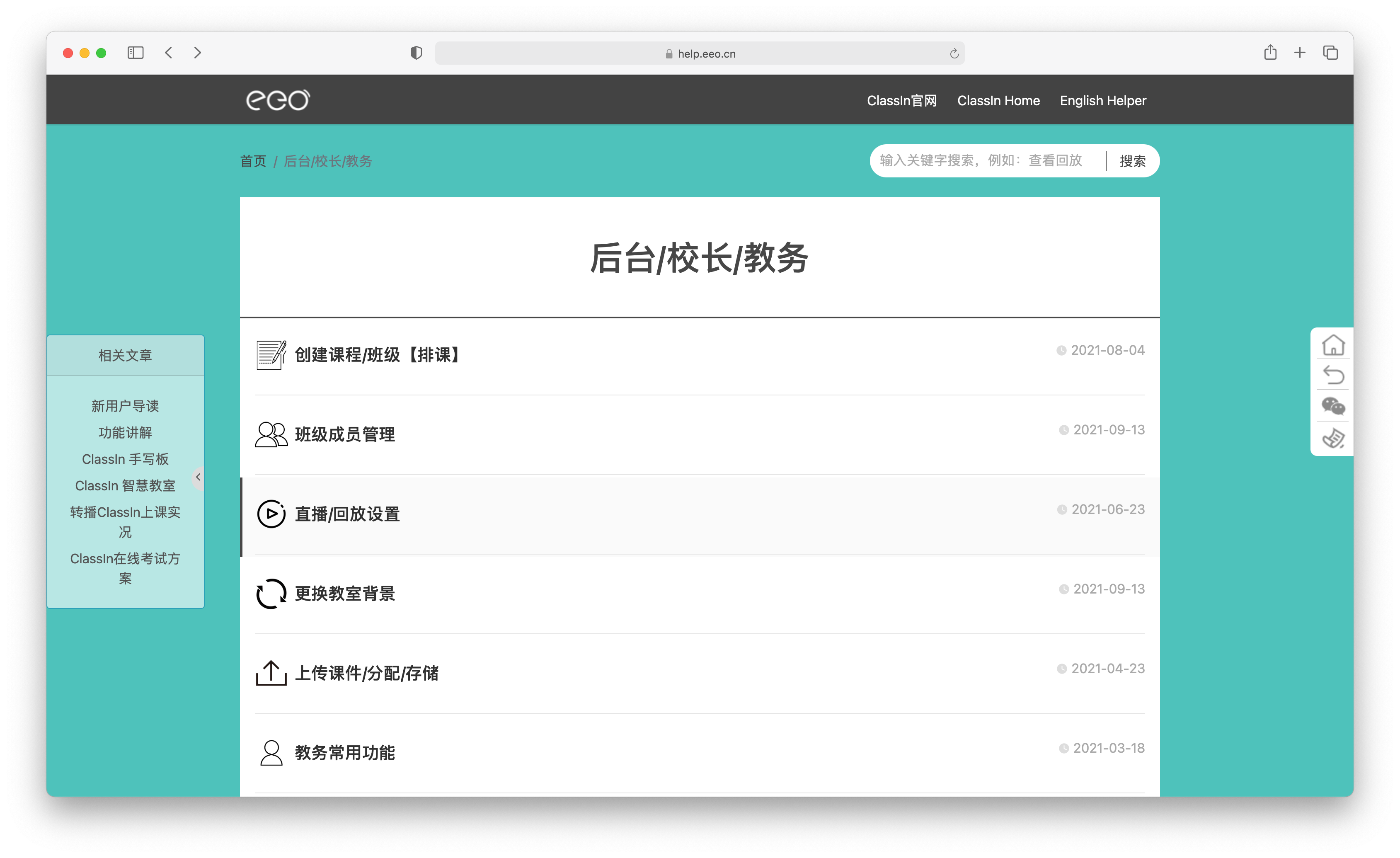Open 转播ClassIn上课实况 sidebar link

(125, 521)
